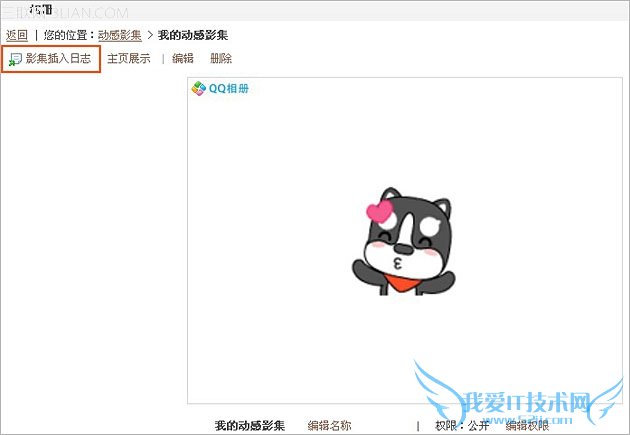Image resolution: width=630 pixels, height=435 pixels.
Task: Click 编辑名称 to rename the album
Action: 329,425
